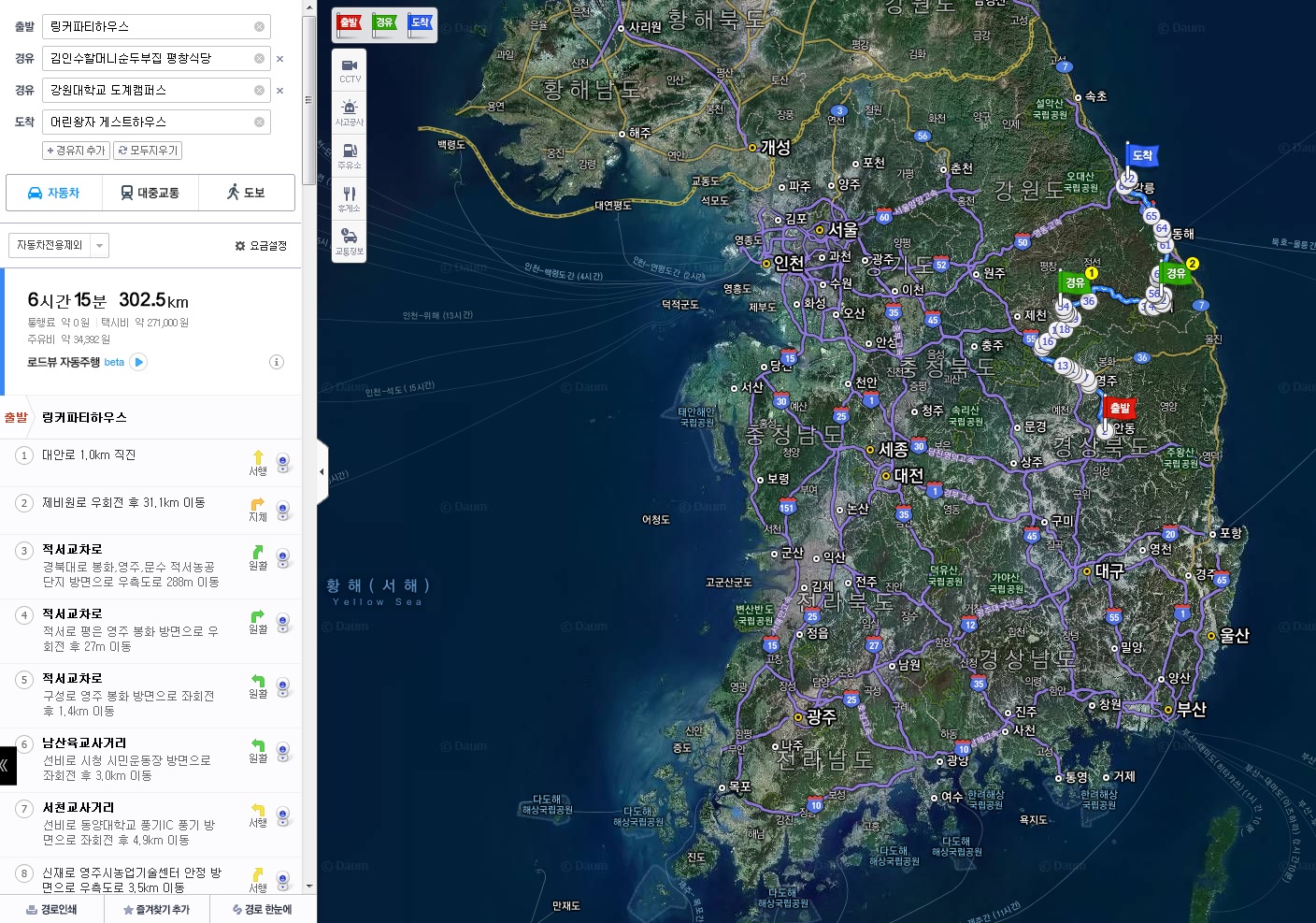Screen dimensions: 1316x923
Task: Click the 경유지 추가 button
Action: tap(76, 151)
